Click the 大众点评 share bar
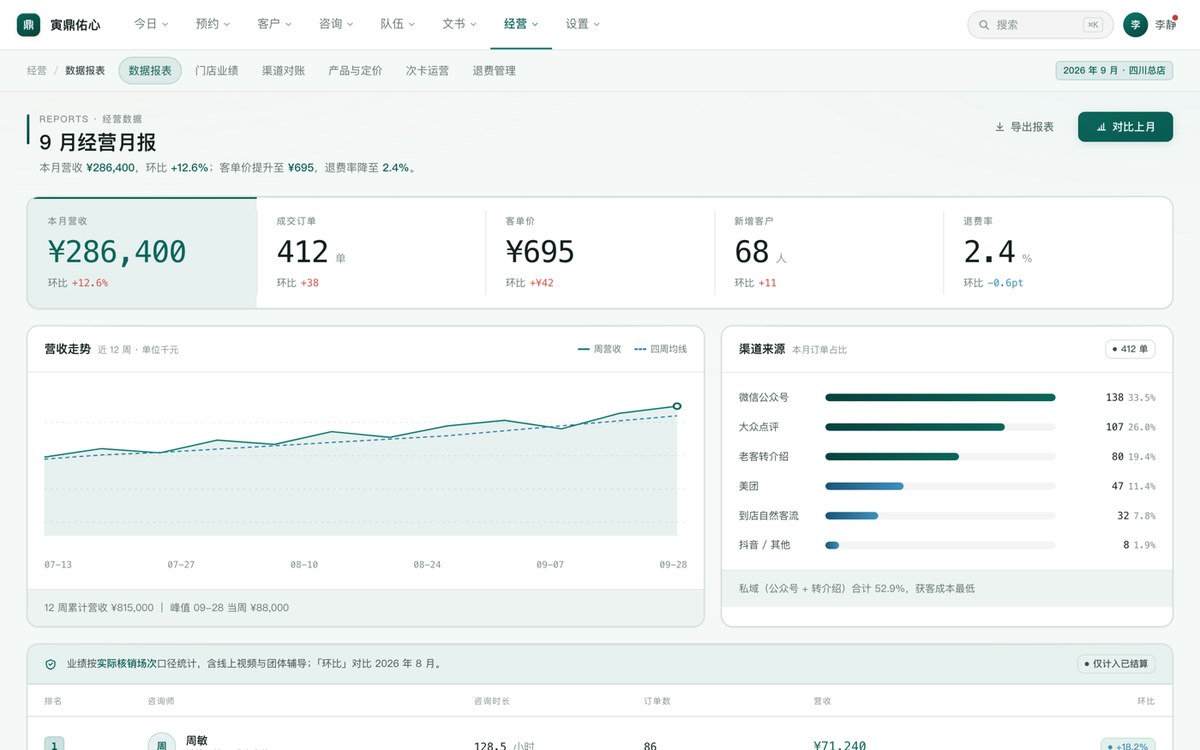Image resolution: width=1200 pixels, height=750 pixels. pyautogui.click(x=940, y=427)
